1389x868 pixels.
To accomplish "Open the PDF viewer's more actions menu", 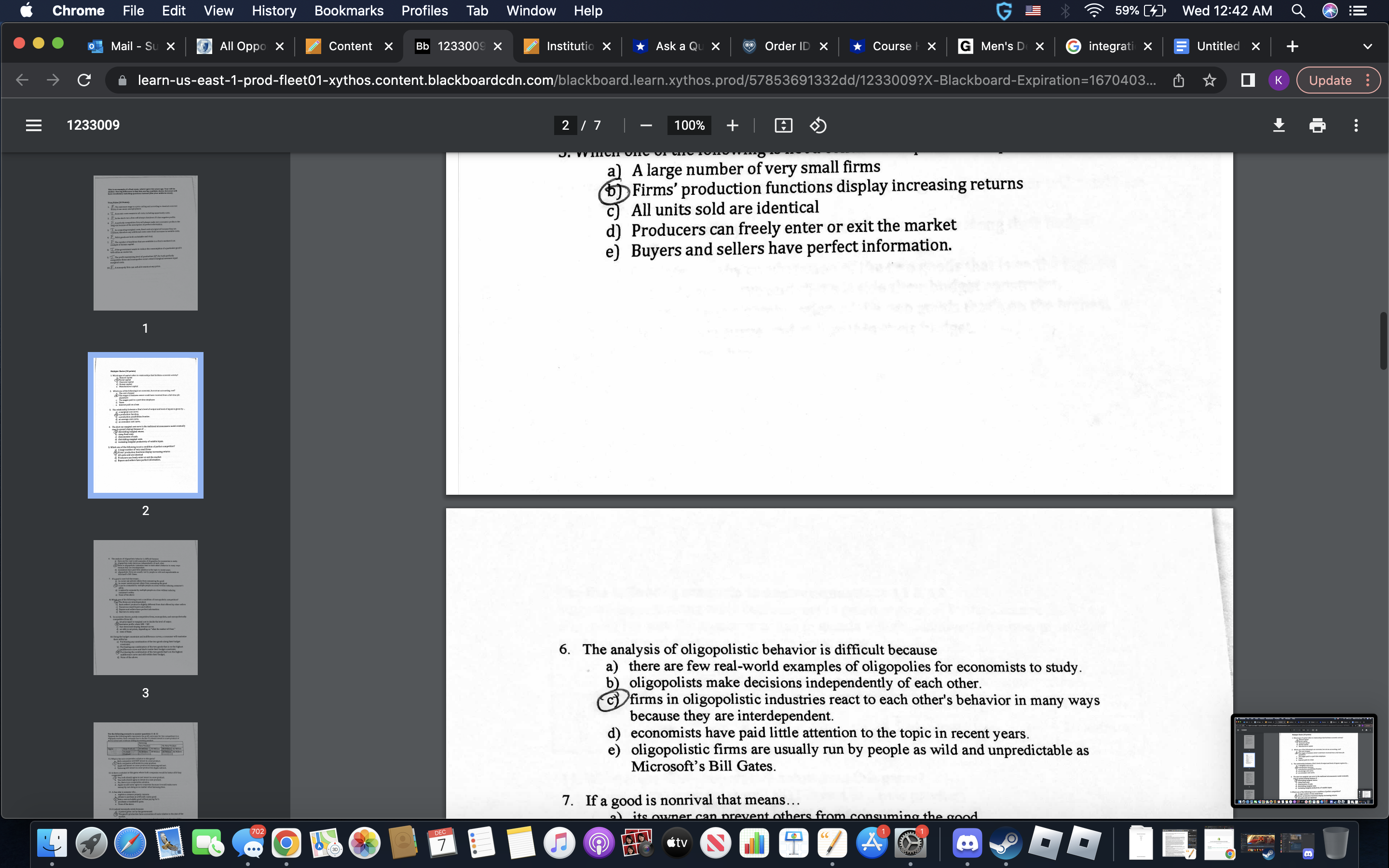I will coord(1356,125).
